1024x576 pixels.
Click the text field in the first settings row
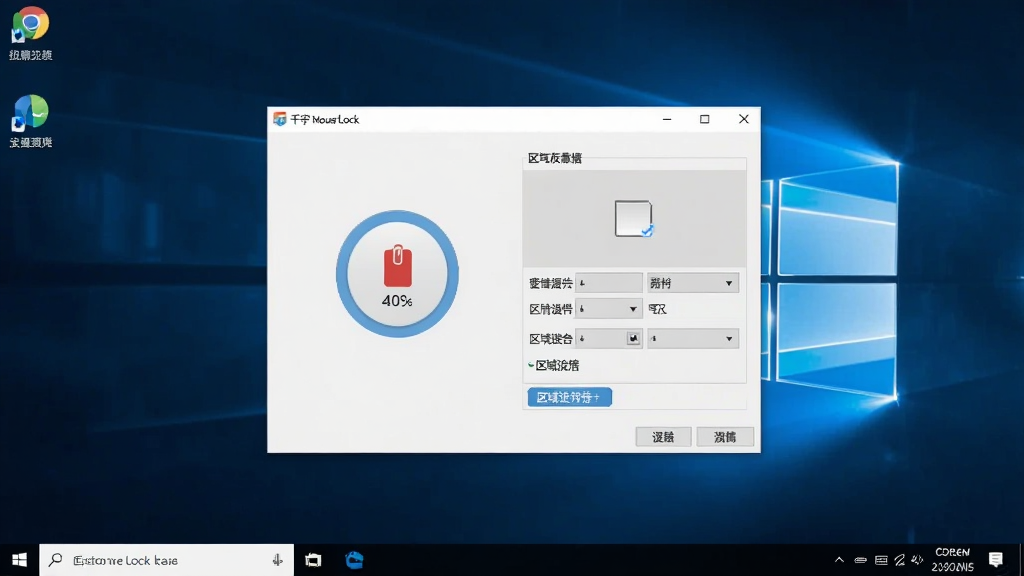pos(609,283)
